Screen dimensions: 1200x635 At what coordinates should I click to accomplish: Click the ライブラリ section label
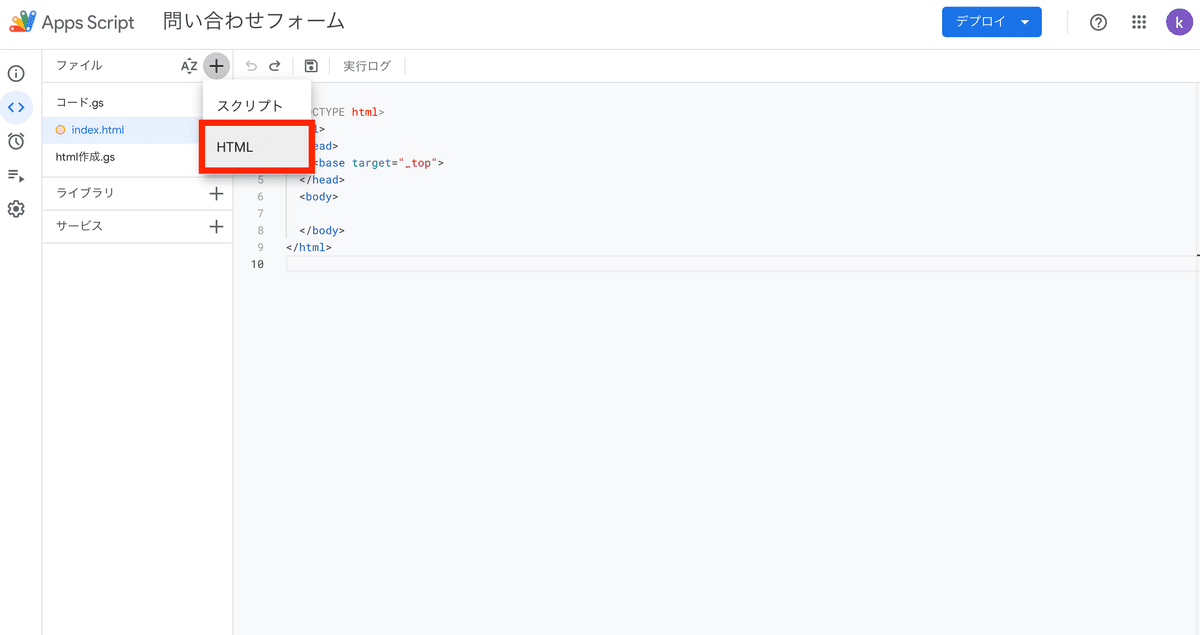coord(85,194)
